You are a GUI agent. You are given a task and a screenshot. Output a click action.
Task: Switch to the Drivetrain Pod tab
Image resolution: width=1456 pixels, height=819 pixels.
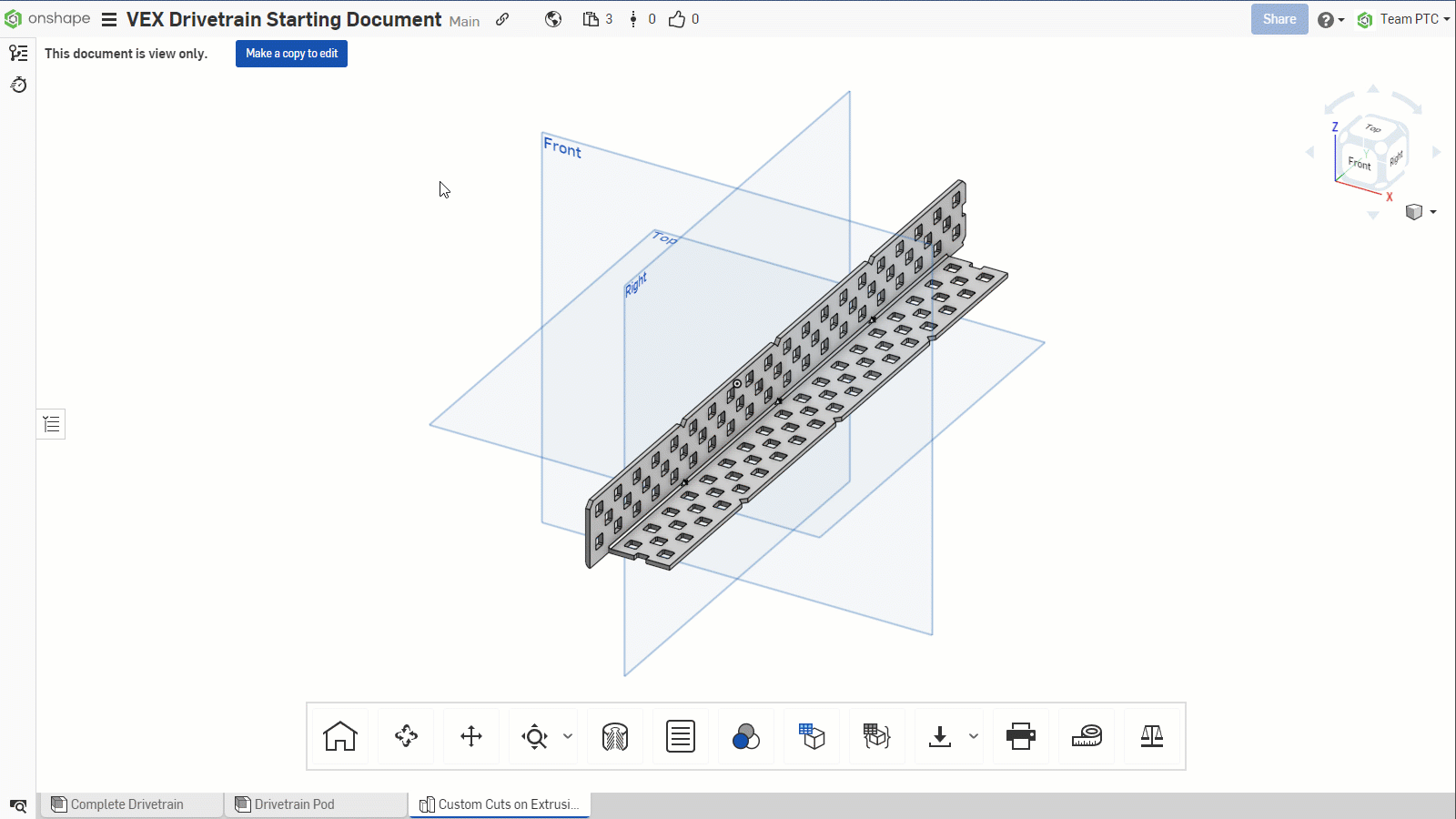click(x=295, y=804)
